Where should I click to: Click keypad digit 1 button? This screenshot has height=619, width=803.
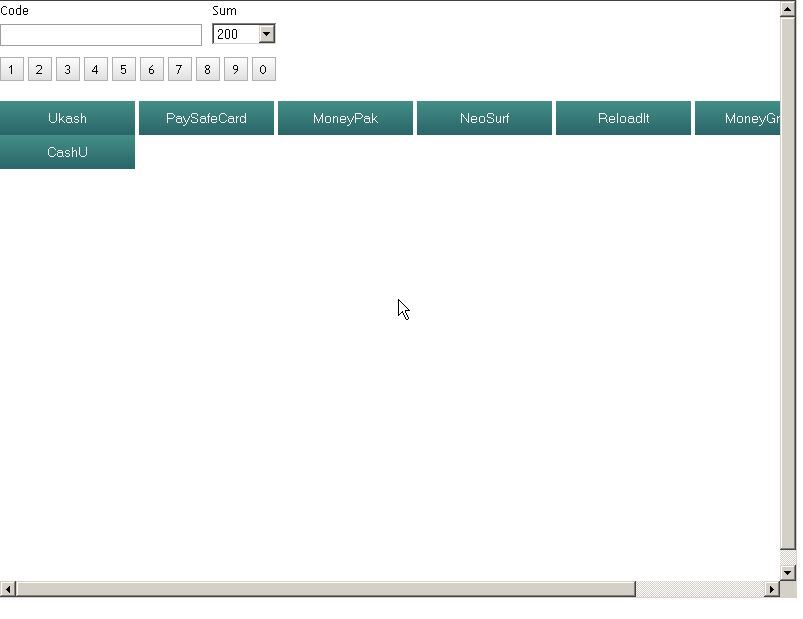[x=12, y=69]
